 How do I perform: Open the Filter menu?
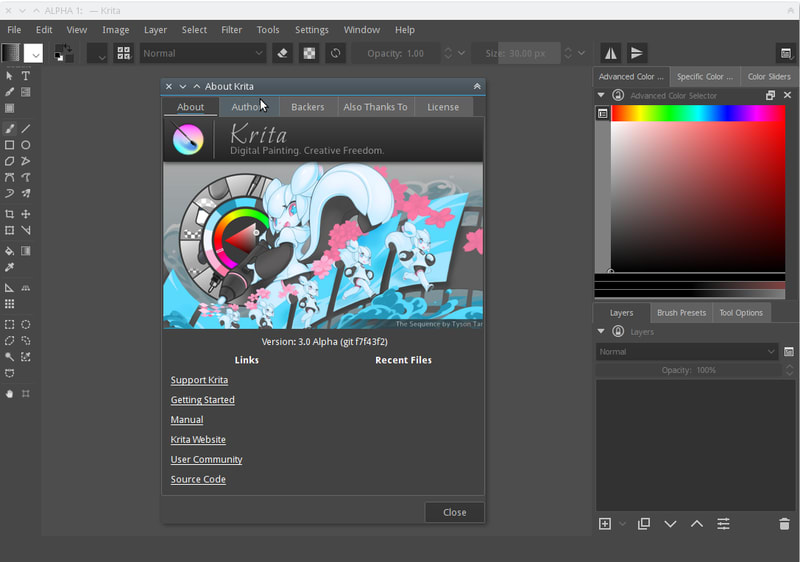pos(231,30)
